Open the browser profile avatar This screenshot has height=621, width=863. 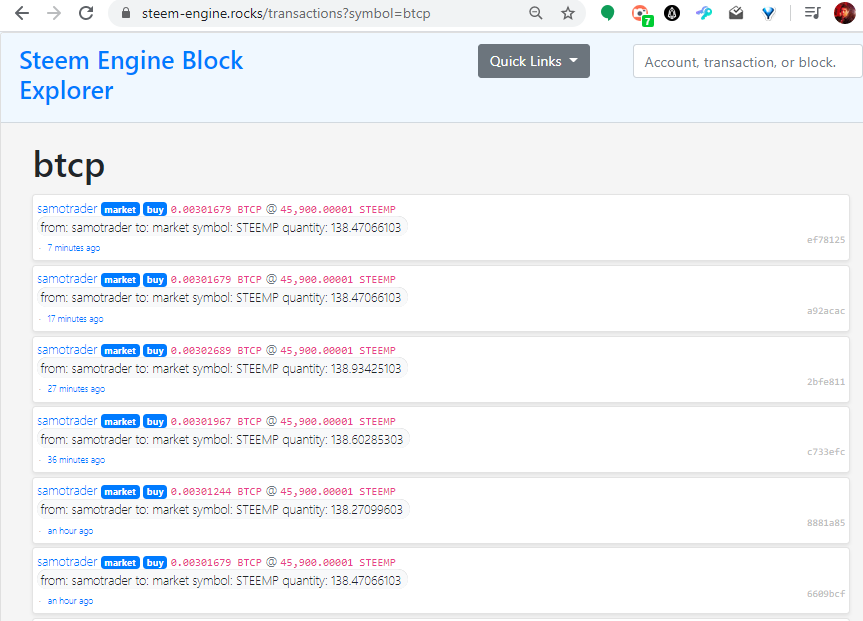pos(844,13)
